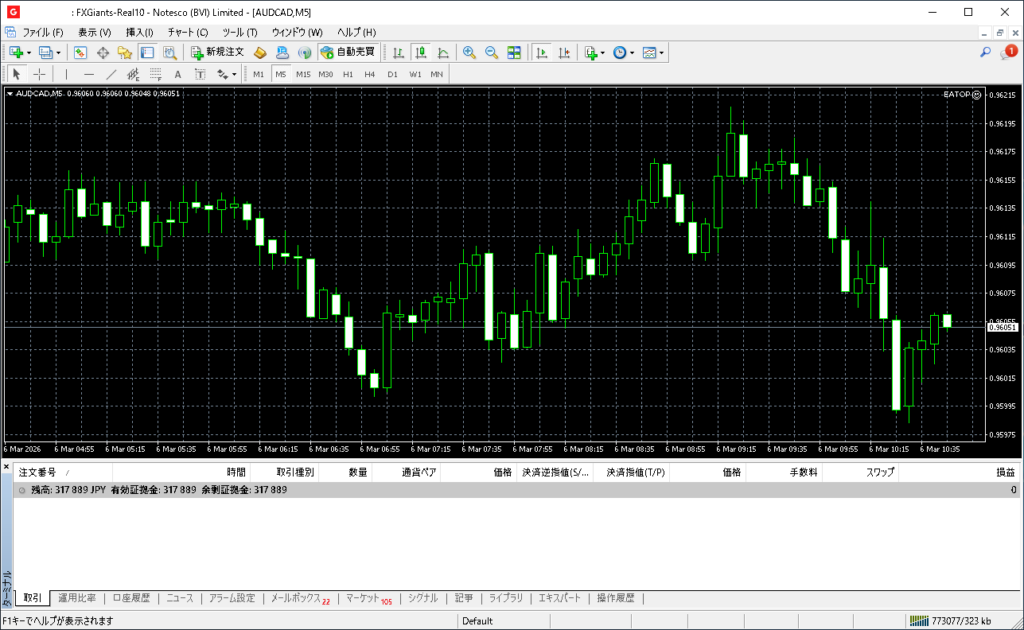Enable chart auto scroll
The image size is (1024, 630).
pos(541,52)
